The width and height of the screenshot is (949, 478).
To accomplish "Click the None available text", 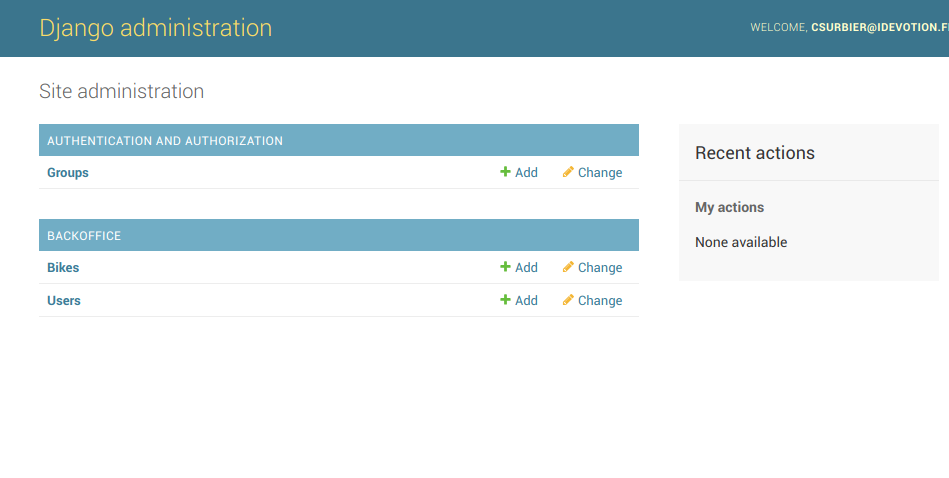I will 741,242.
